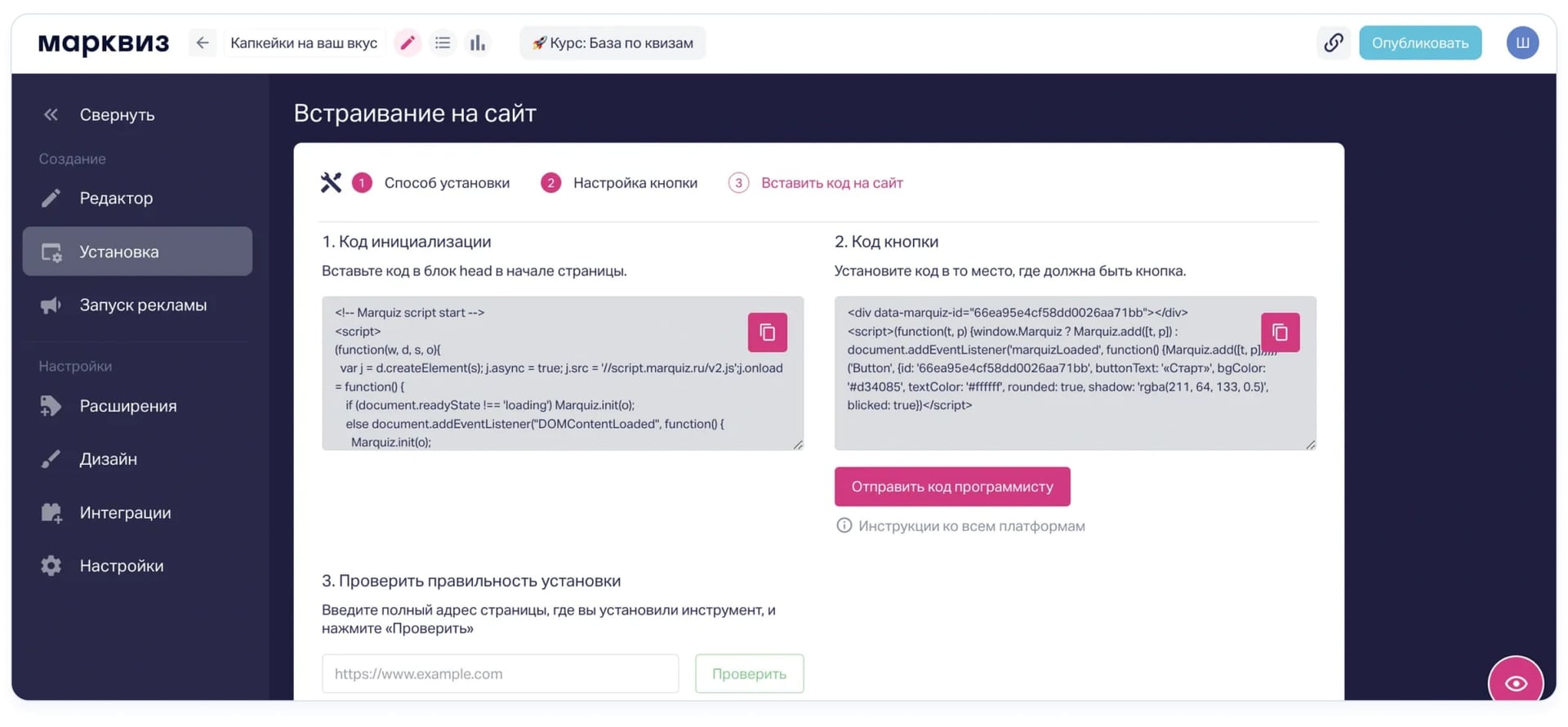Image resolution: width=1568 pixels, height=727 pixels.
Task: Click the quiz title Капкейки на ваш вкус
Action: coord(304,42)
